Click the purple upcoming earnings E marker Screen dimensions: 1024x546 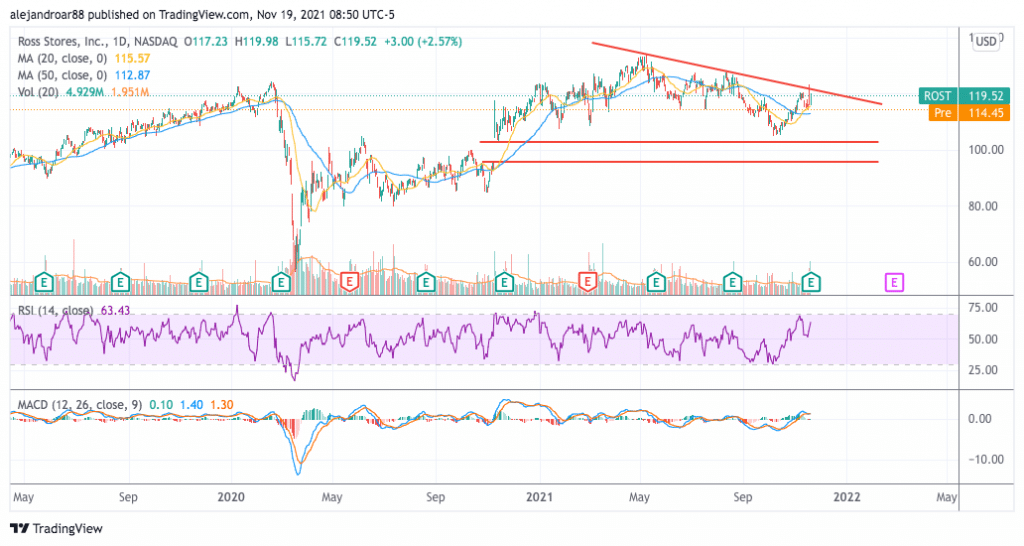[894, 283]
